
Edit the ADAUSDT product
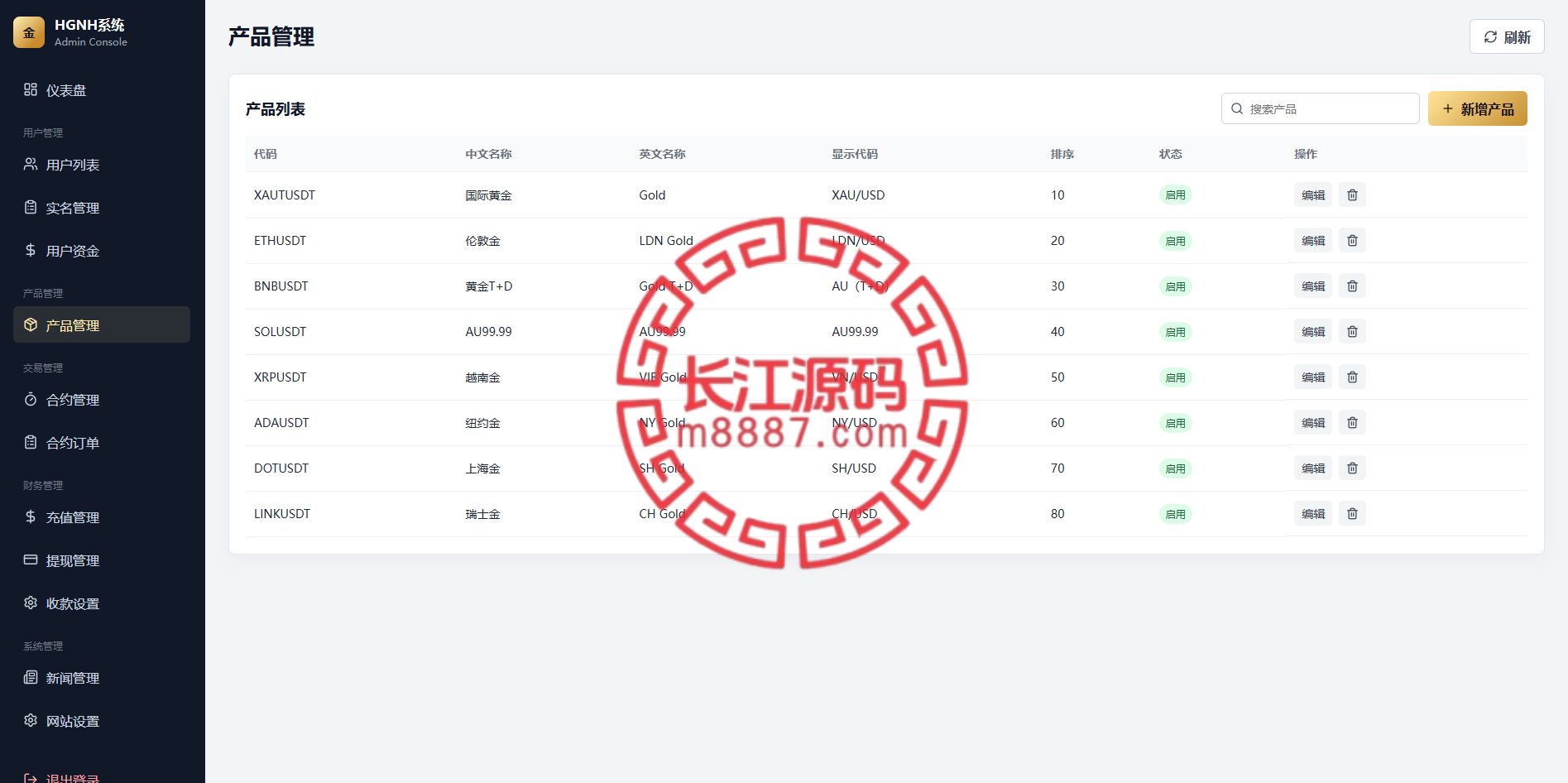1313,423
